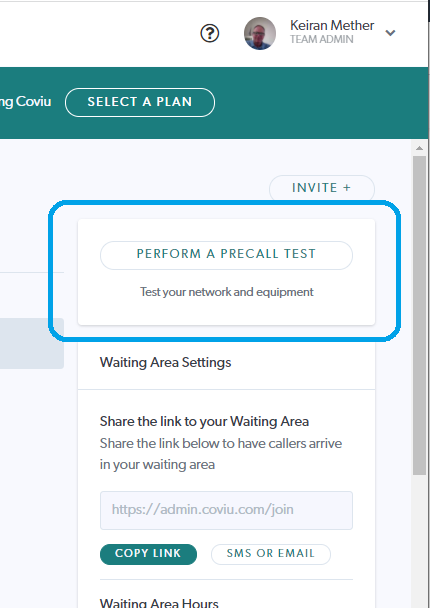
Task: Open the help question mark icon
Action: point(209,33)
